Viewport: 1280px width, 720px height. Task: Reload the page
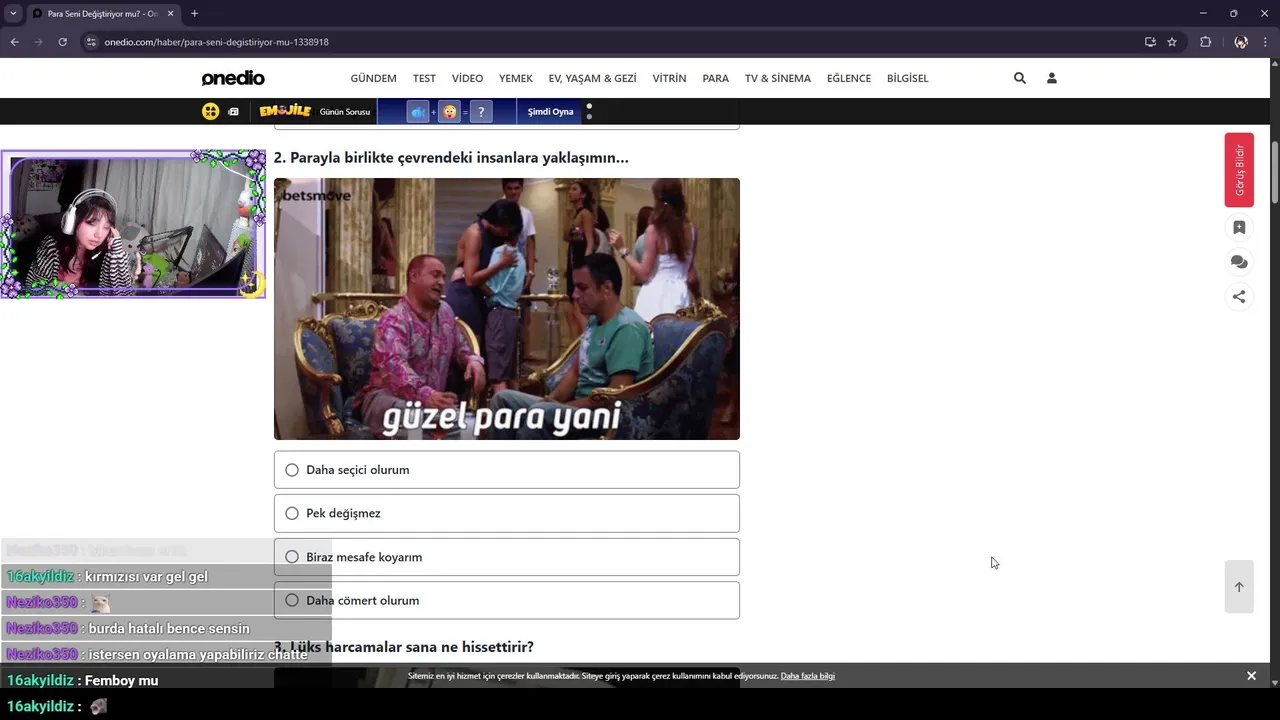(62, 42)
